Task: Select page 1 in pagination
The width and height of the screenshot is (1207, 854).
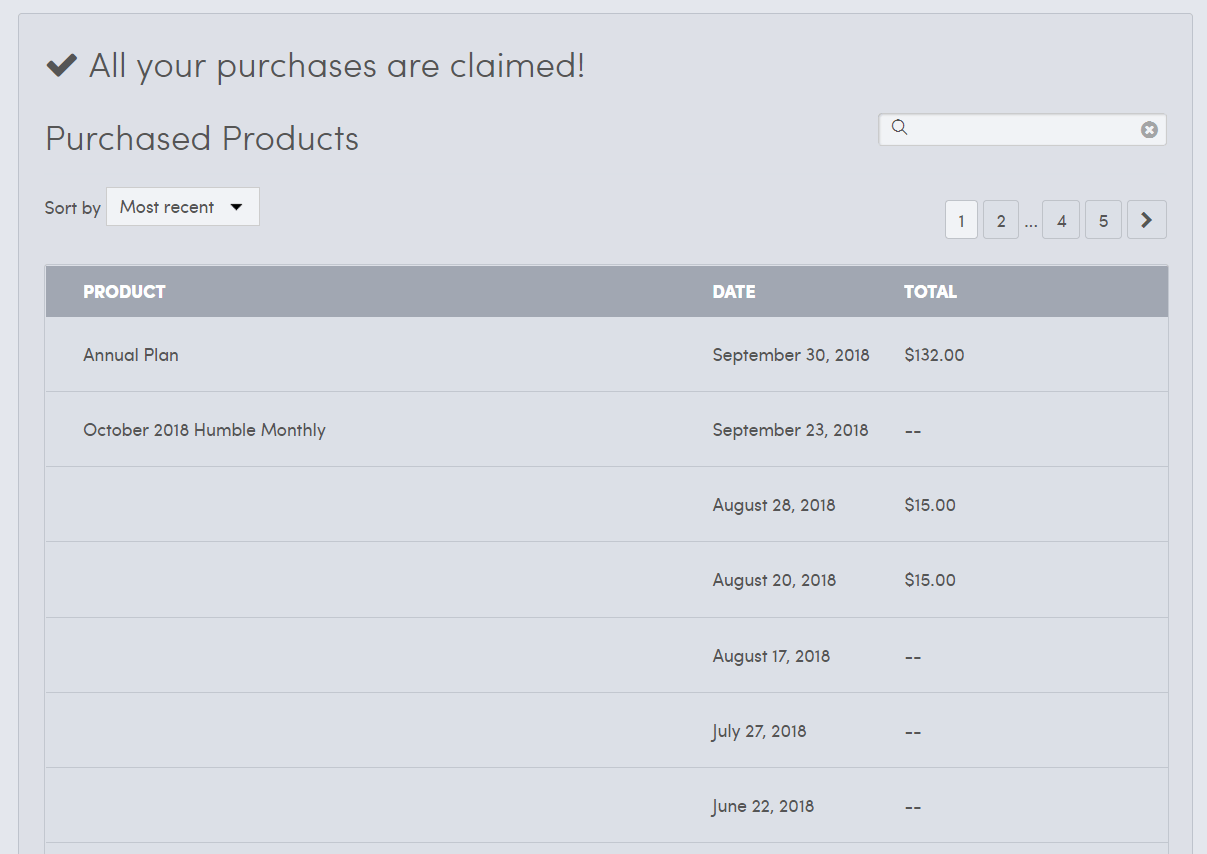Action: pyautogui.click(x=961, y=221)
